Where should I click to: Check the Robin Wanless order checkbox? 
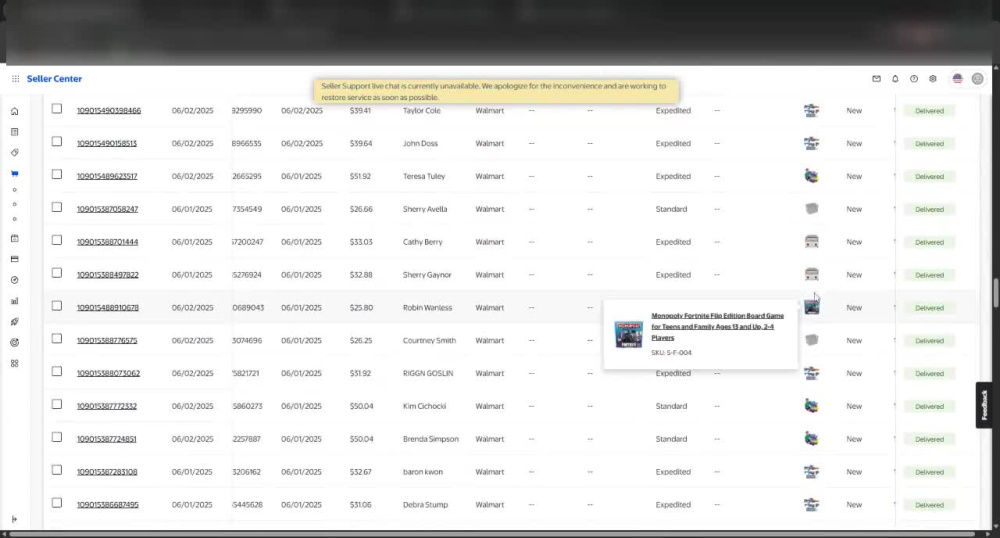[x=57, y=306]
